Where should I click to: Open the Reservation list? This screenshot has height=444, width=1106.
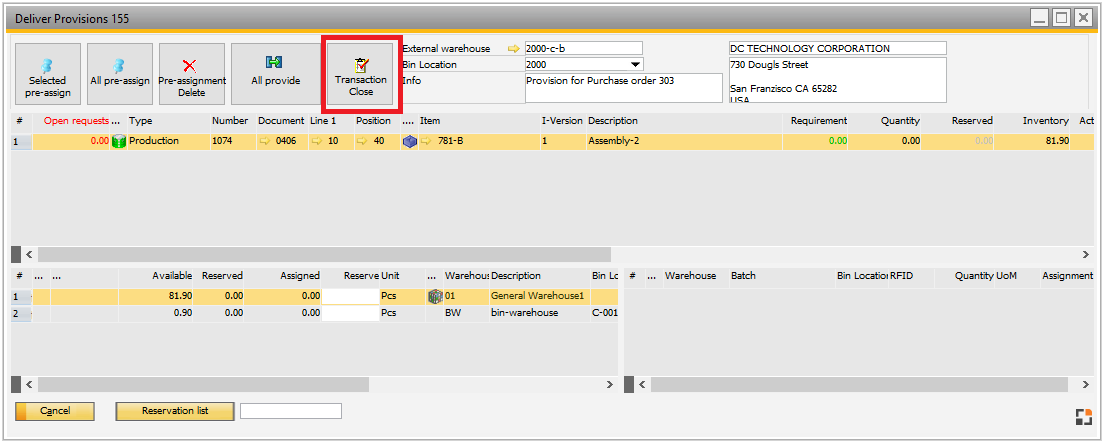pyautogui.click(x=175, y=411)
